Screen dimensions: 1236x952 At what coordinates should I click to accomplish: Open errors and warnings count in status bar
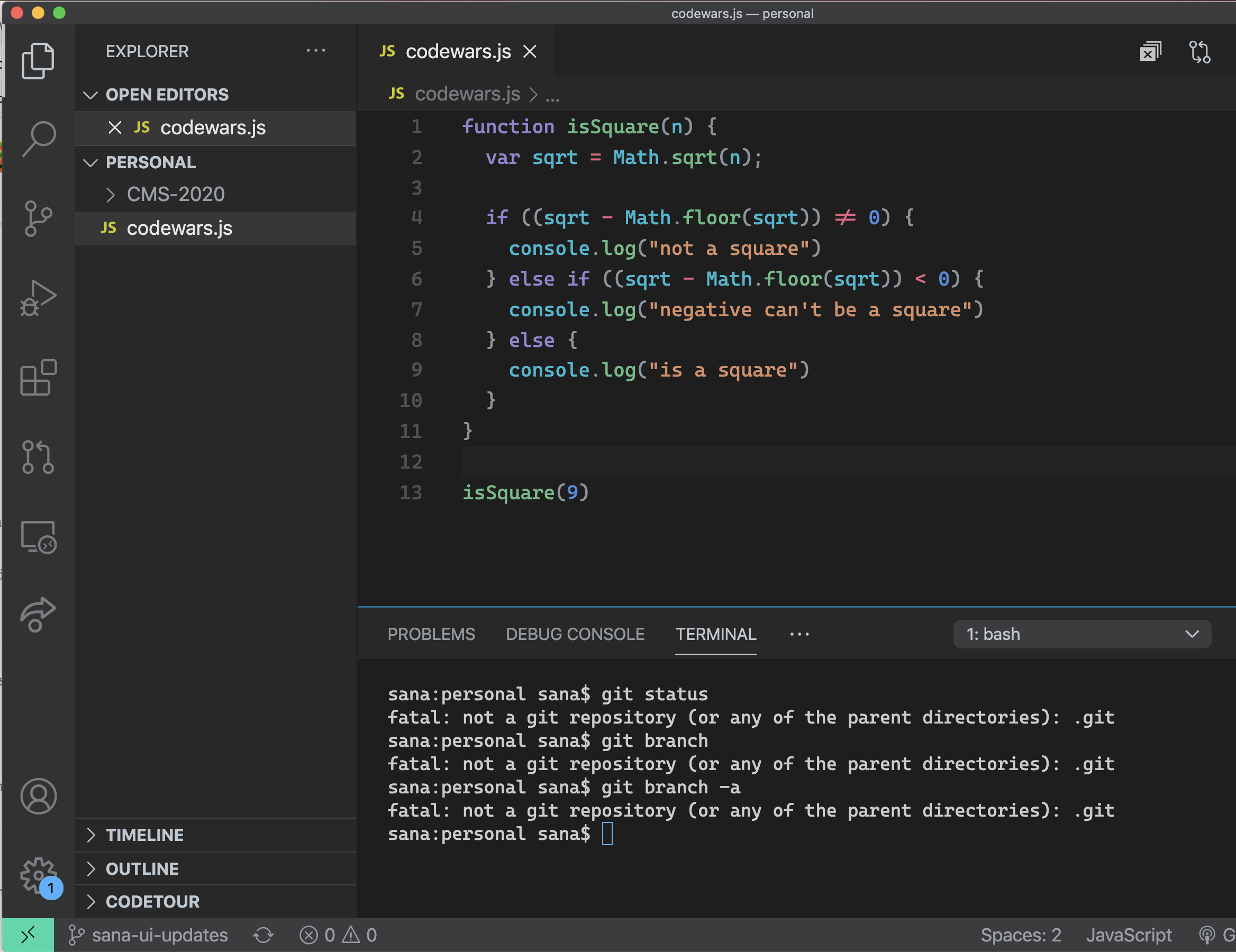pos(338,935)
